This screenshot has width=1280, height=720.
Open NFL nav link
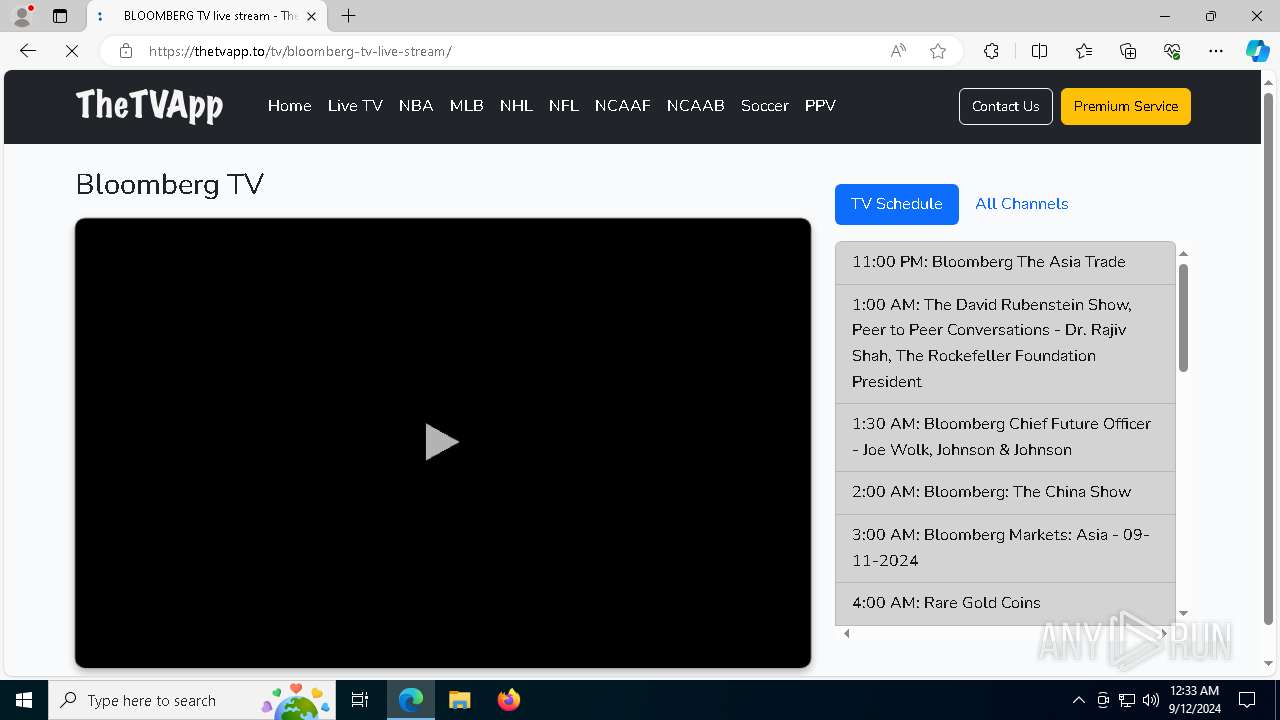tap(563, 106)
